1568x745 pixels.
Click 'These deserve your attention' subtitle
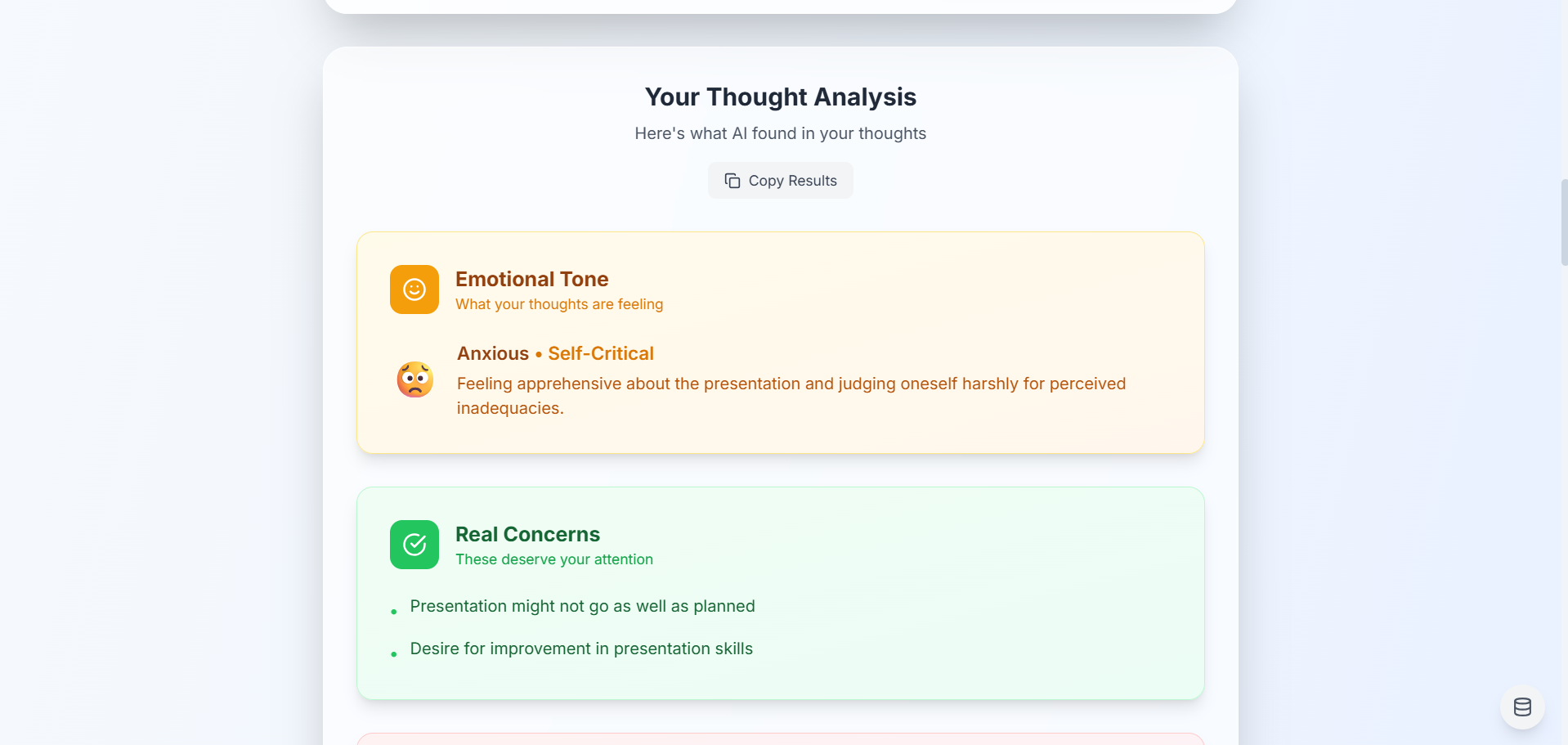point(554,559)
